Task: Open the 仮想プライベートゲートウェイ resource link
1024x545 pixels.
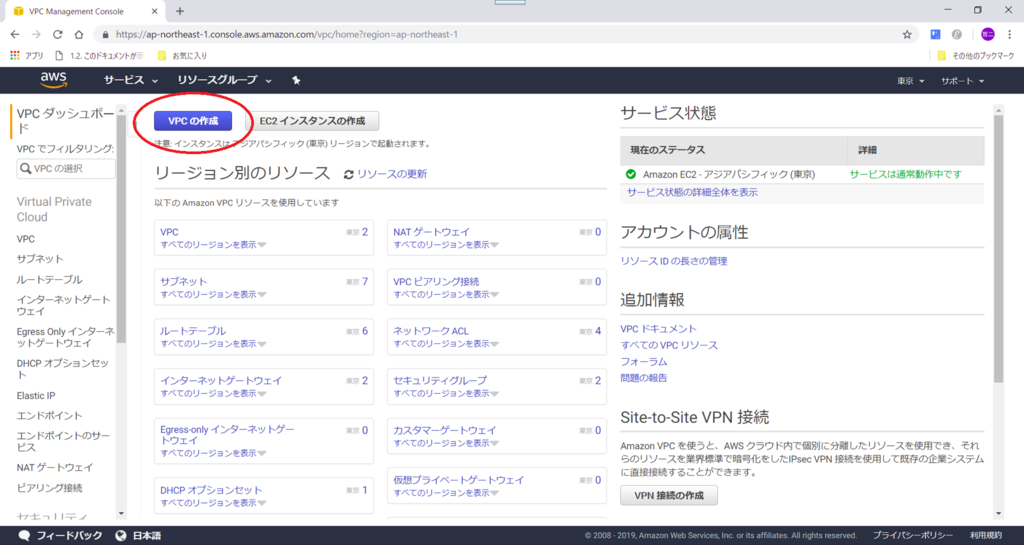Action: coord(458,480)
